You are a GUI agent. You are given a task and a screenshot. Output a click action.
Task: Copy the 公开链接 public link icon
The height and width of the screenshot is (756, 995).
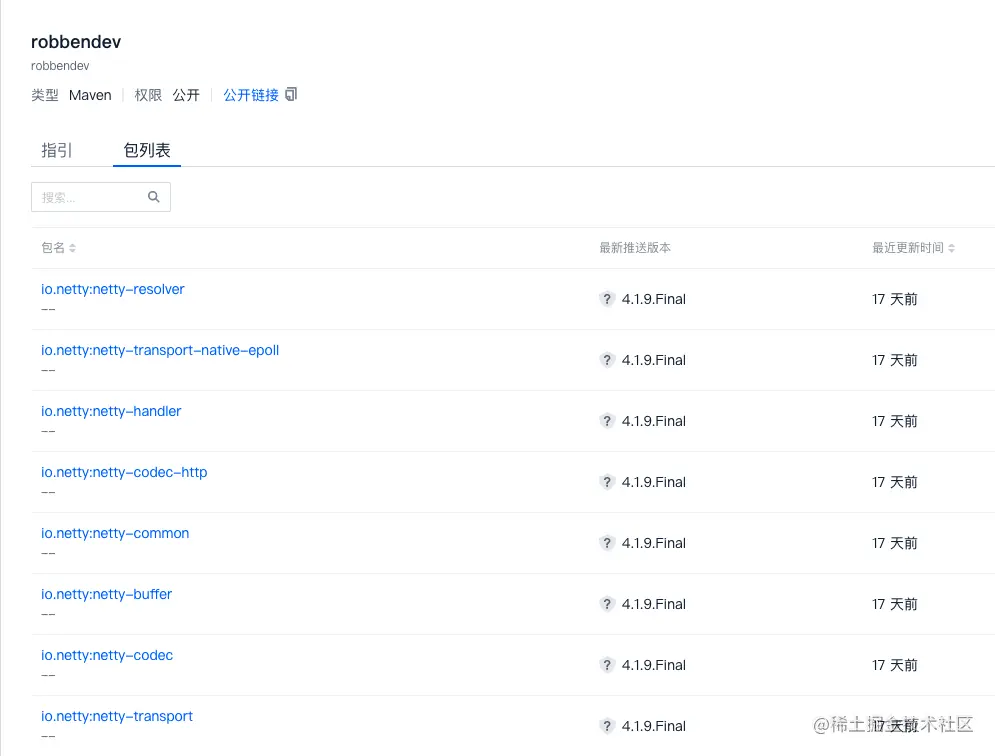(291, 95)
